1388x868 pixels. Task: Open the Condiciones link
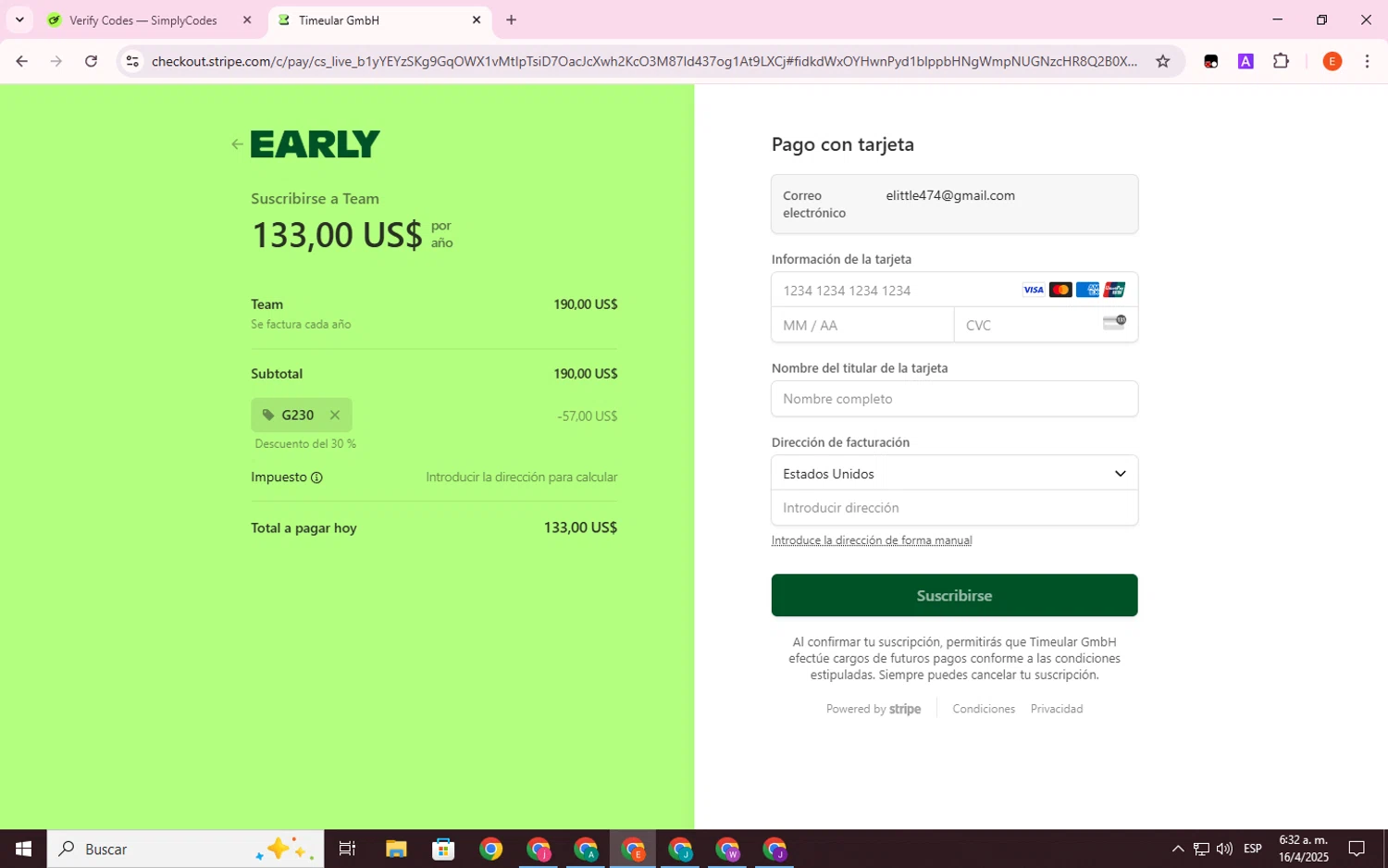click(x=984, y=709)
